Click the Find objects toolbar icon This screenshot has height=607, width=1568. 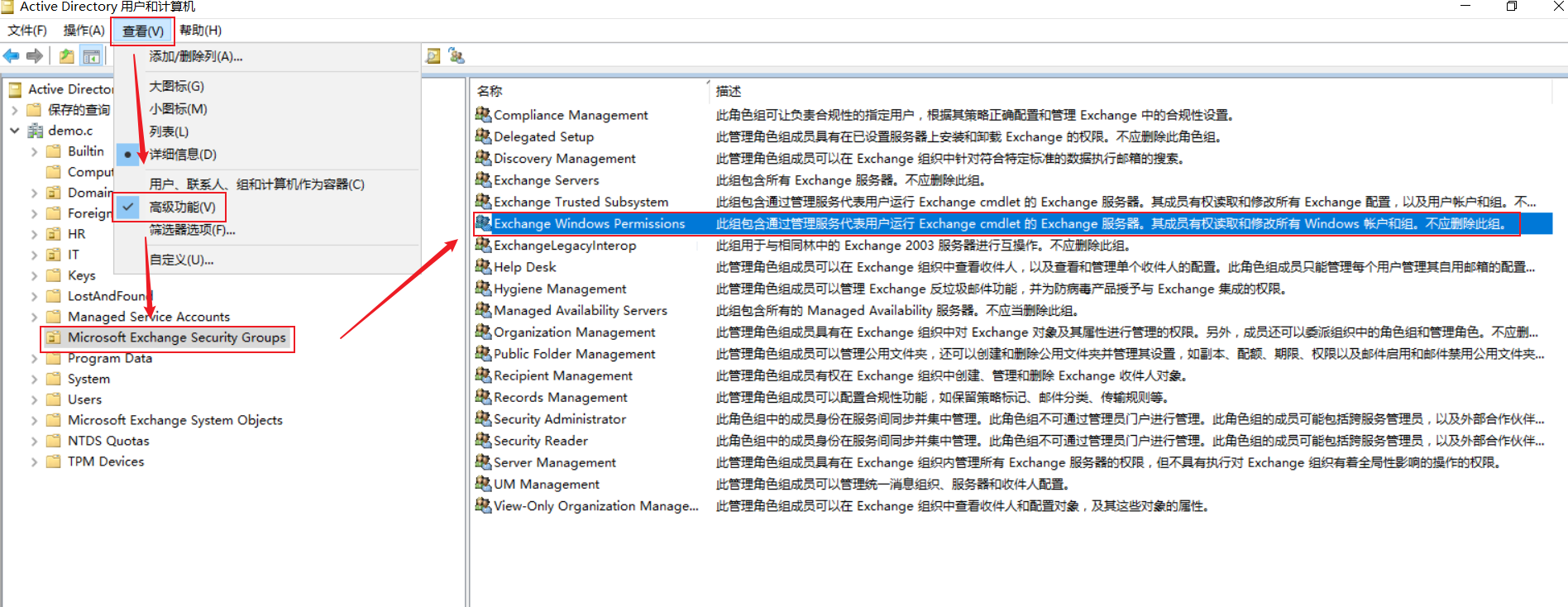[x=433, y=56]
